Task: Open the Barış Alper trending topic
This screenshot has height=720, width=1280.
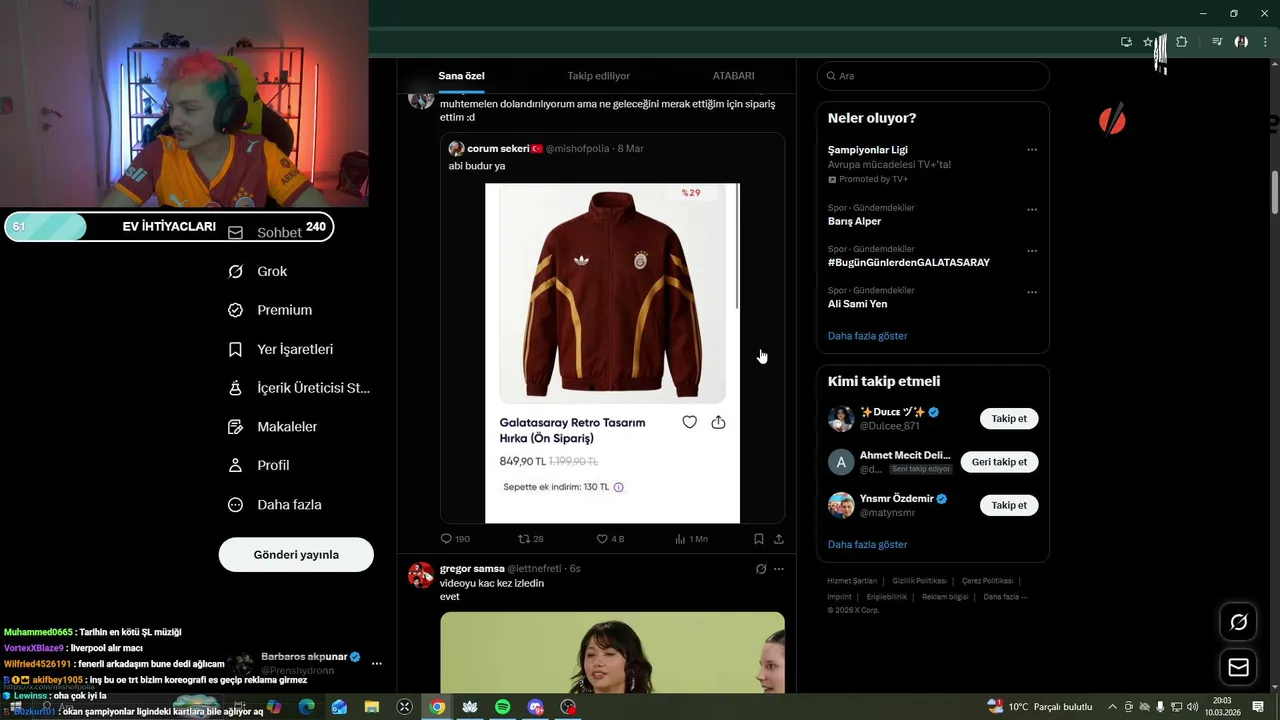Action: (x=854, y=222)
